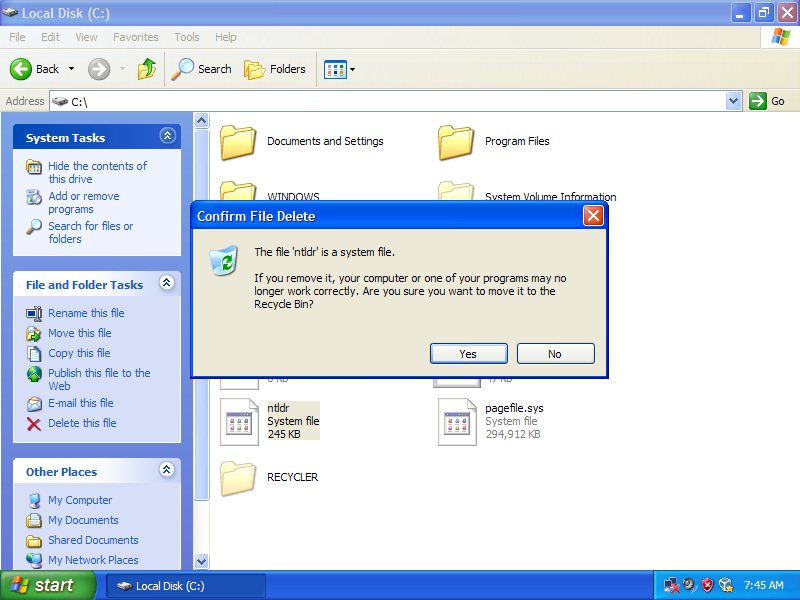Click Rename this file link
The width and height of the screenshot is (800, 600).
click(x=86, y=313)
